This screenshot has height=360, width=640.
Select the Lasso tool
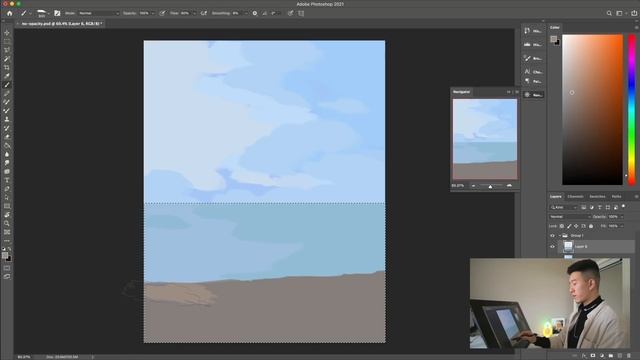(7, 50)
